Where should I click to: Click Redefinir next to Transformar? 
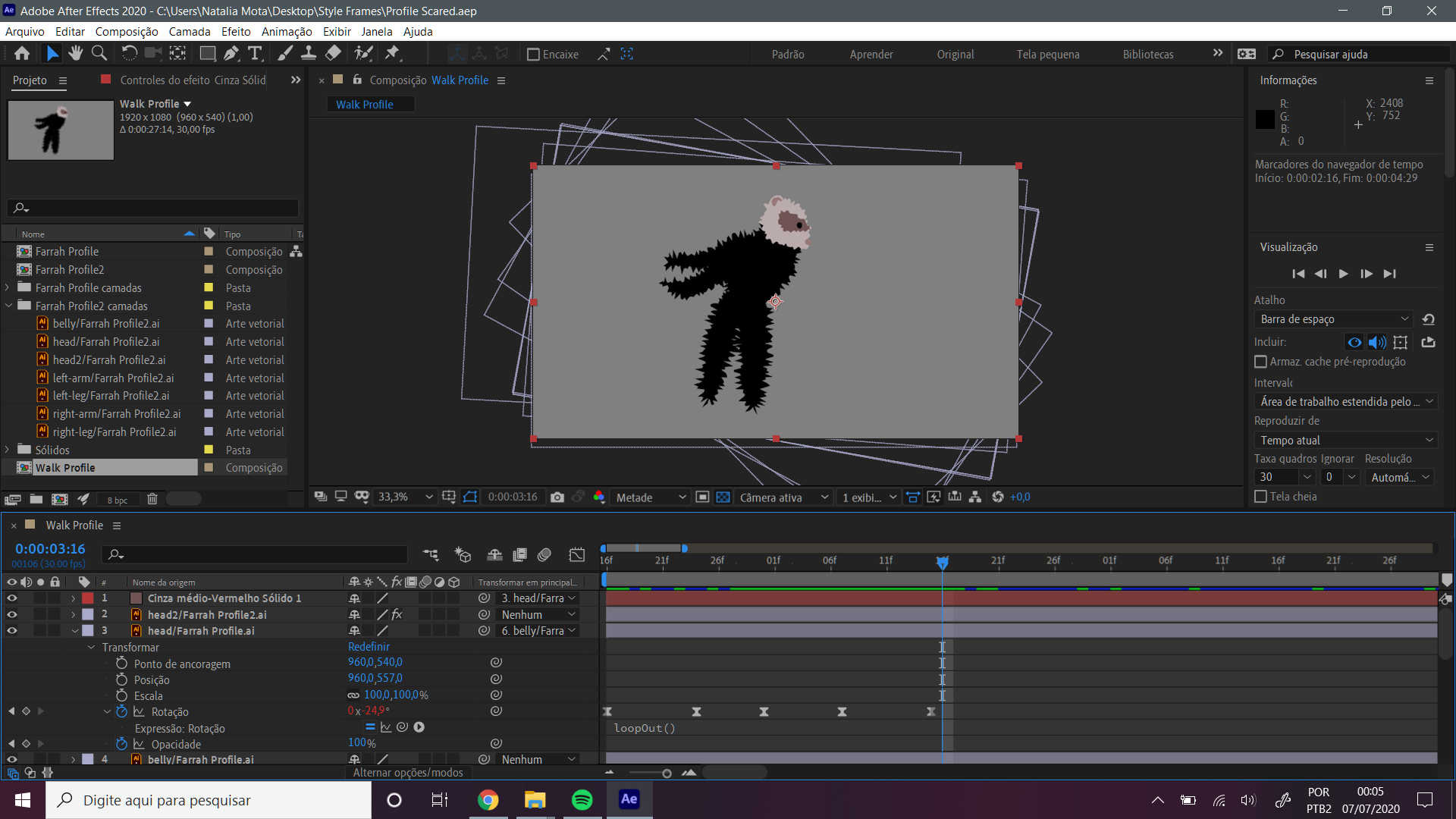coord(369,647)
